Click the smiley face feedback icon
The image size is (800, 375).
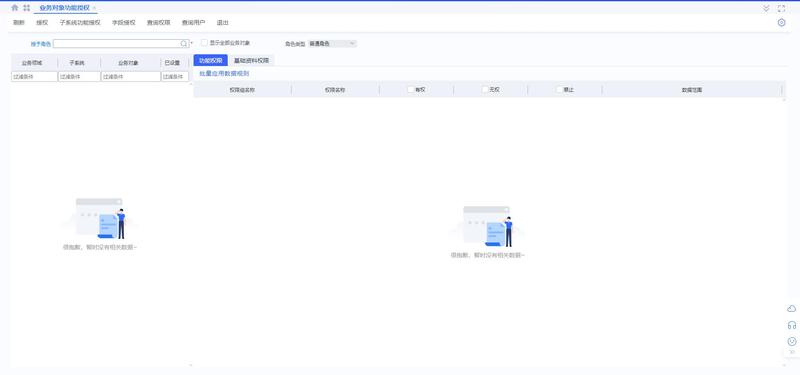click(792, 341)
